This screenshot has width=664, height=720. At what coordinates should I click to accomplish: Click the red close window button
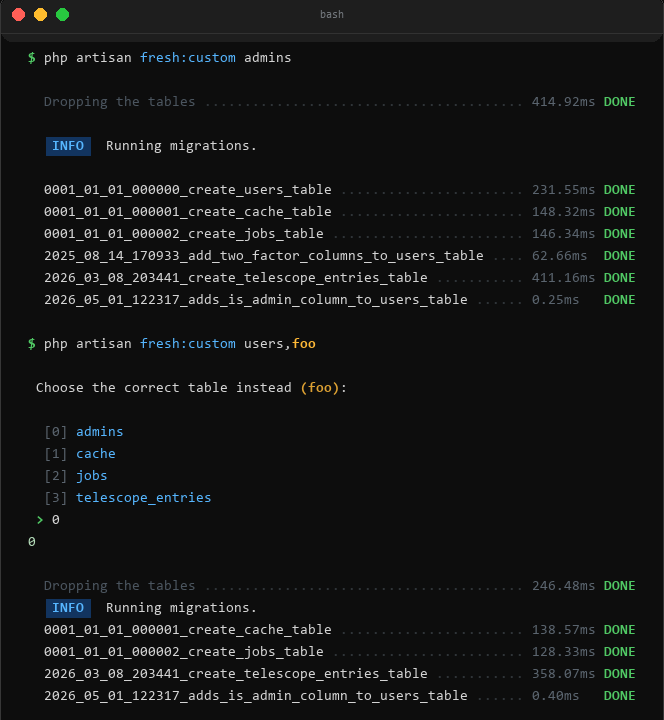pyautogui.click(x=18, y=15)
